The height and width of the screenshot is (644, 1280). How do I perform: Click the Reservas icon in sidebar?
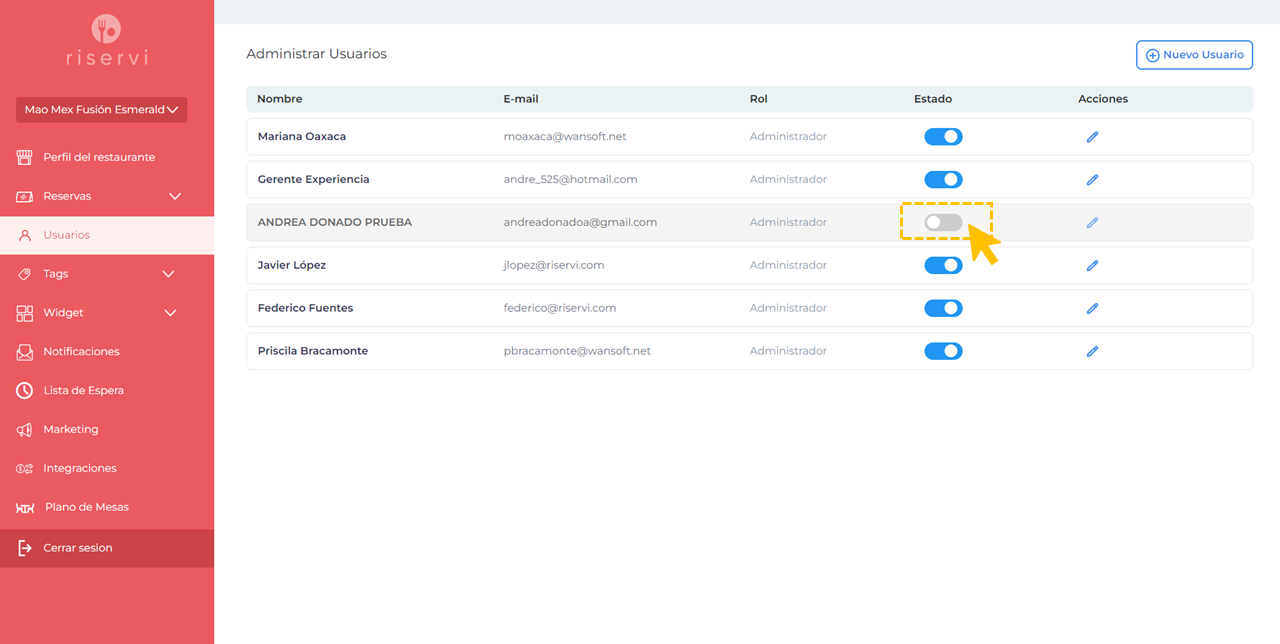tap(25, 196)
